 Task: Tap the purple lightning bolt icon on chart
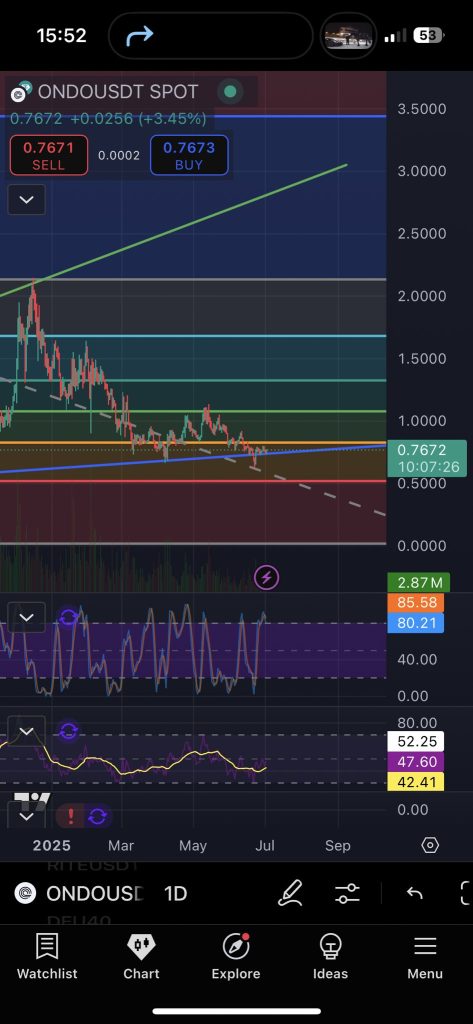[x=266, y=577]
